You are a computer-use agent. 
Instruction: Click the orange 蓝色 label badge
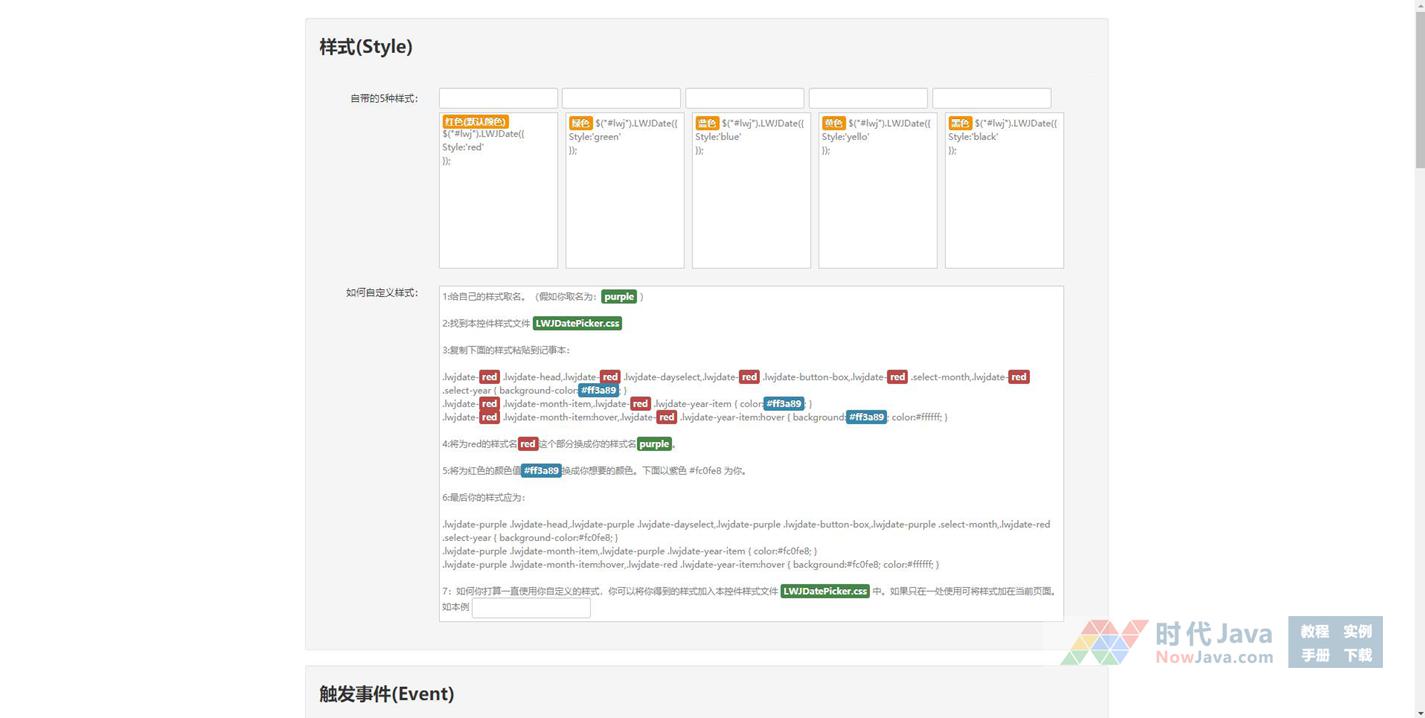tap(706, 123)
